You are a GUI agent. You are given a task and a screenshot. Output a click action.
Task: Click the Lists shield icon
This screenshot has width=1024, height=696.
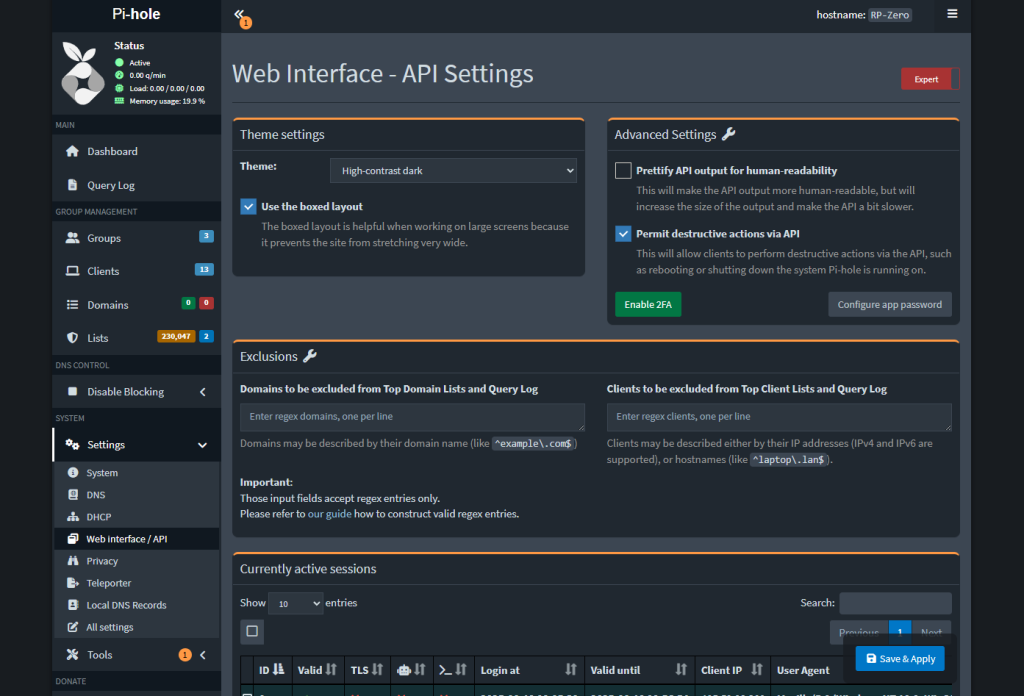(x=72, y=338)
